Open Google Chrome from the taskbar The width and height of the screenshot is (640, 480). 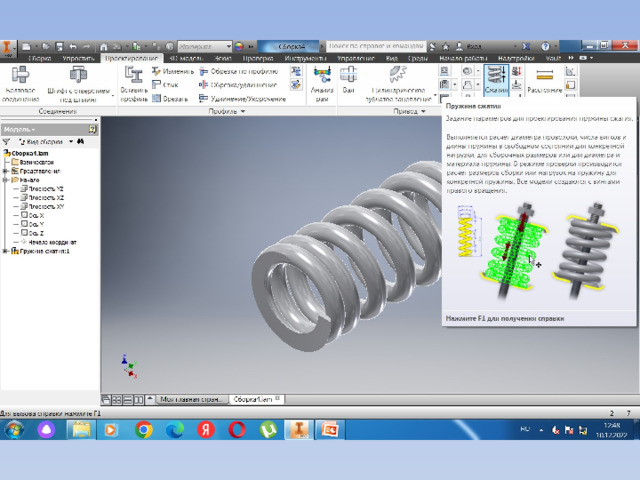coord(143,429)
